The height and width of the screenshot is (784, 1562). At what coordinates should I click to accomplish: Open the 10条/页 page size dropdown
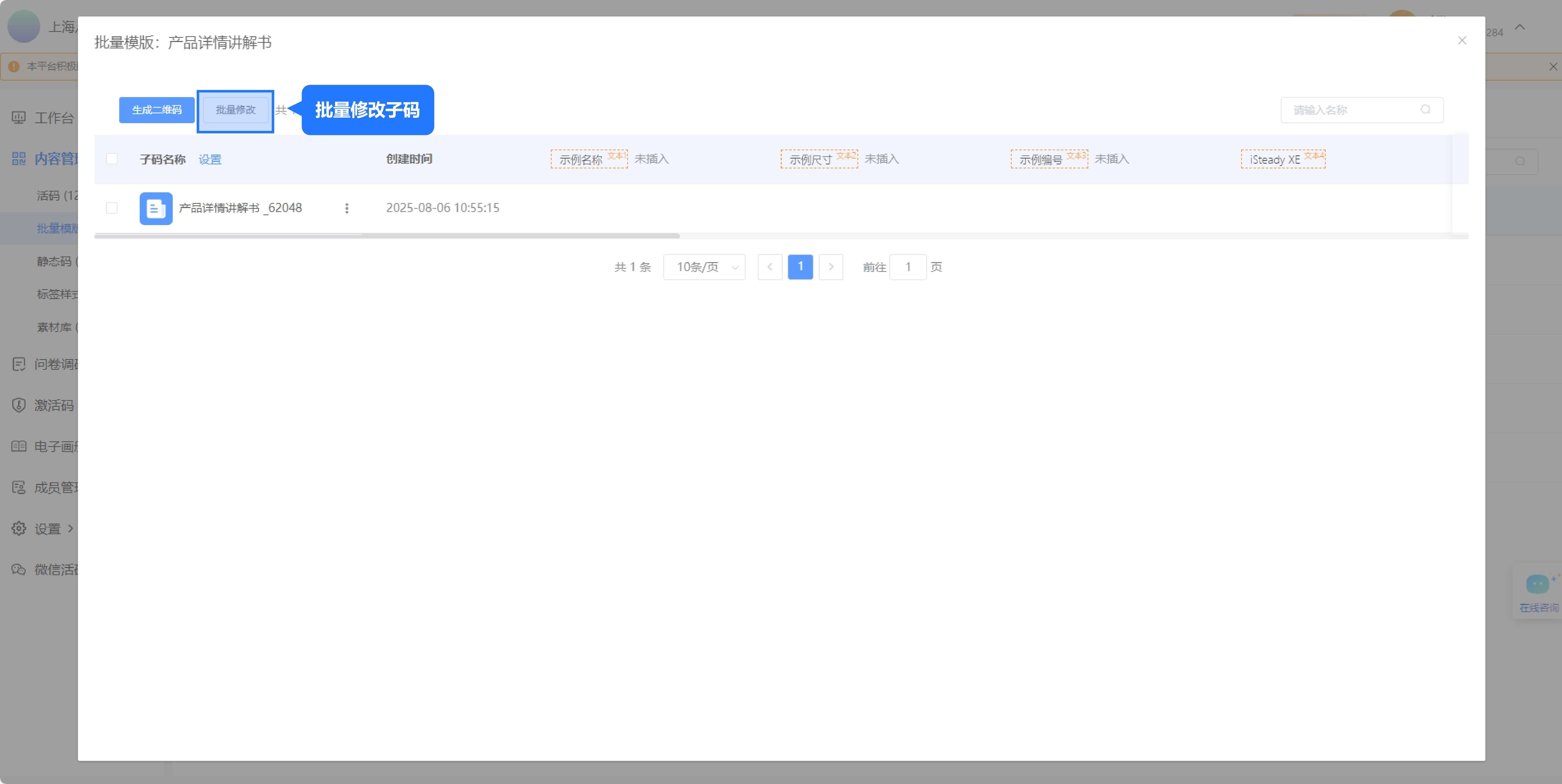704,267
